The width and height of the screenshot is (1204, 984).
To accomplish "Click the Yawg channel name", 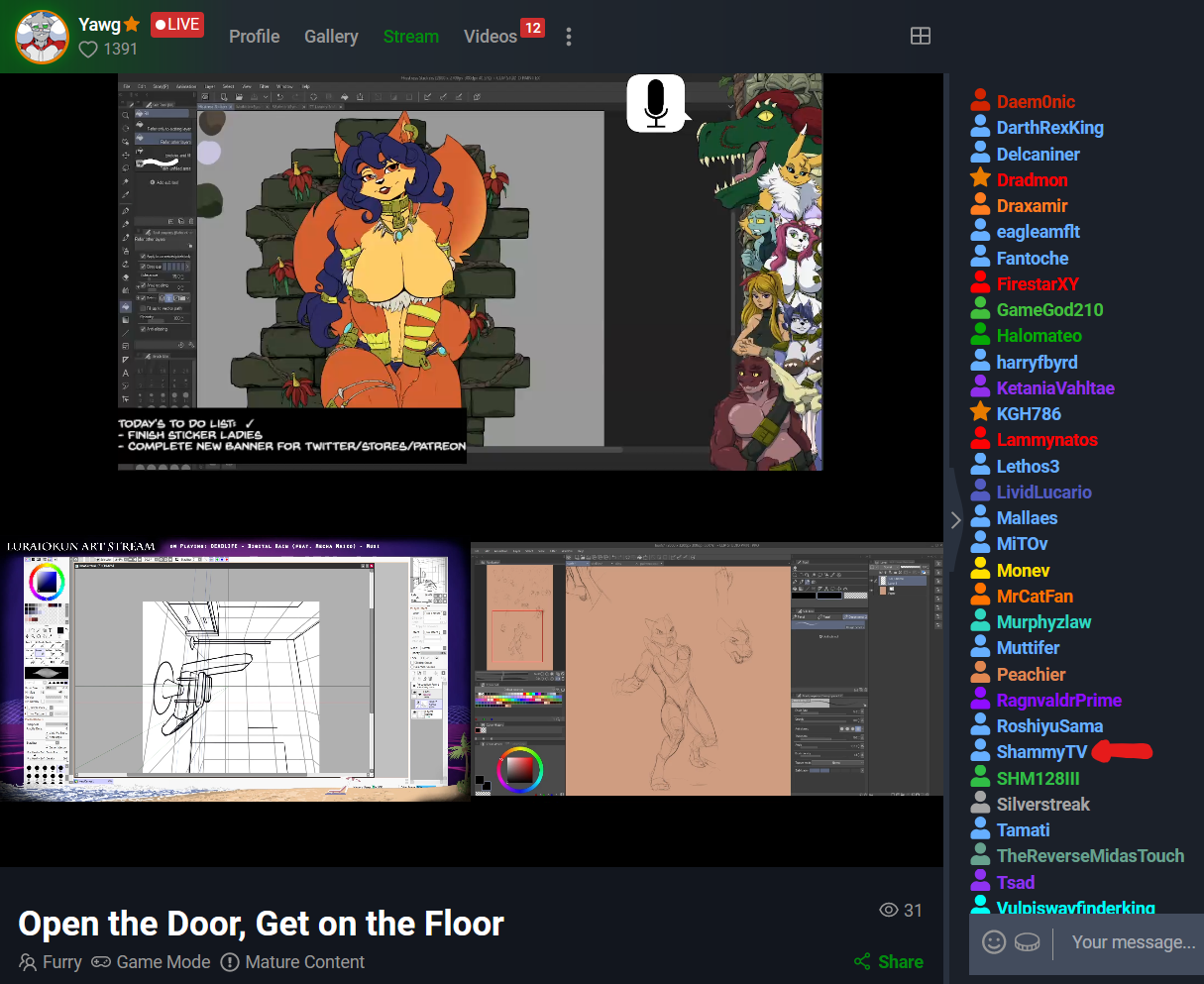I will (99, 25).
